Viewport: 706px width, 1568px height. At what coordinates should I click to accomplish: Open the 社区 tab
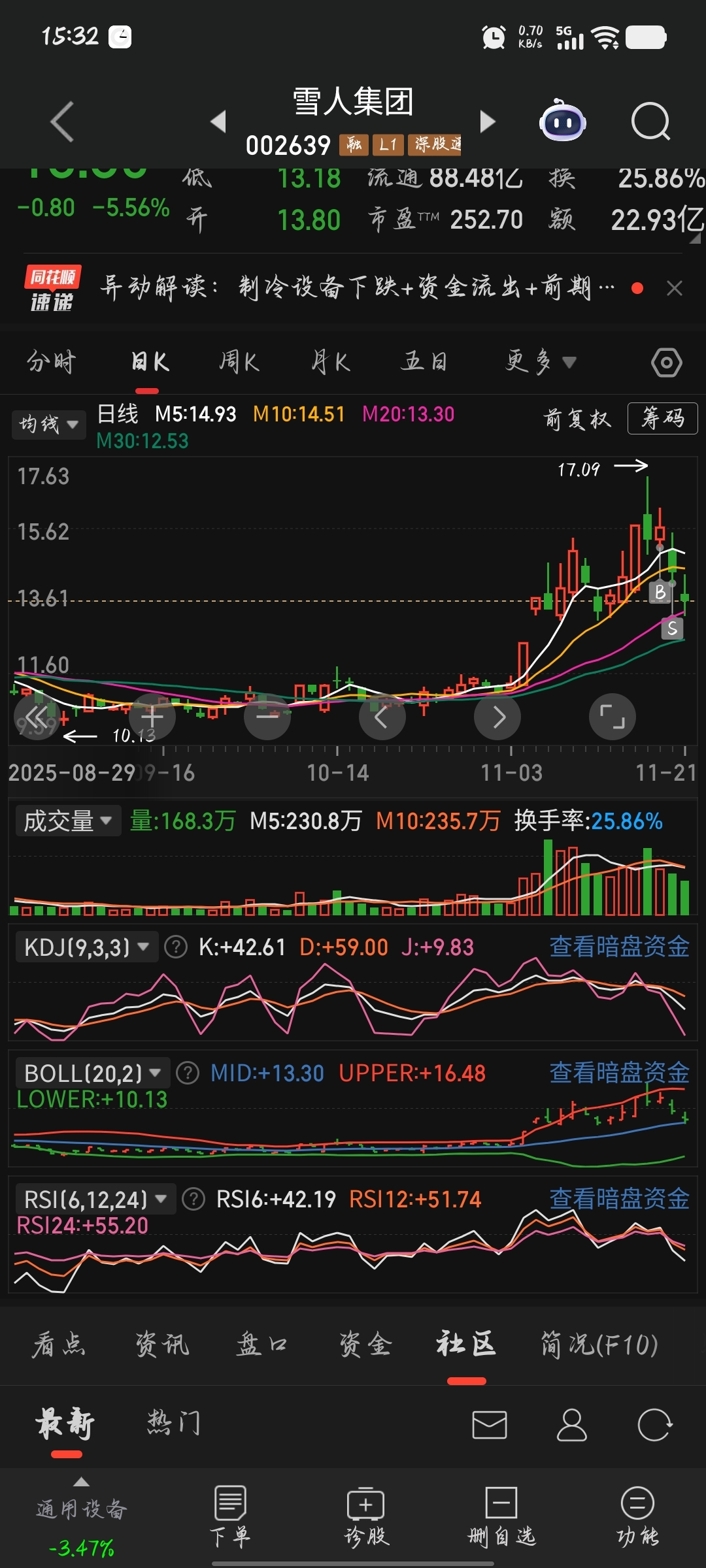coord(466,1345)
